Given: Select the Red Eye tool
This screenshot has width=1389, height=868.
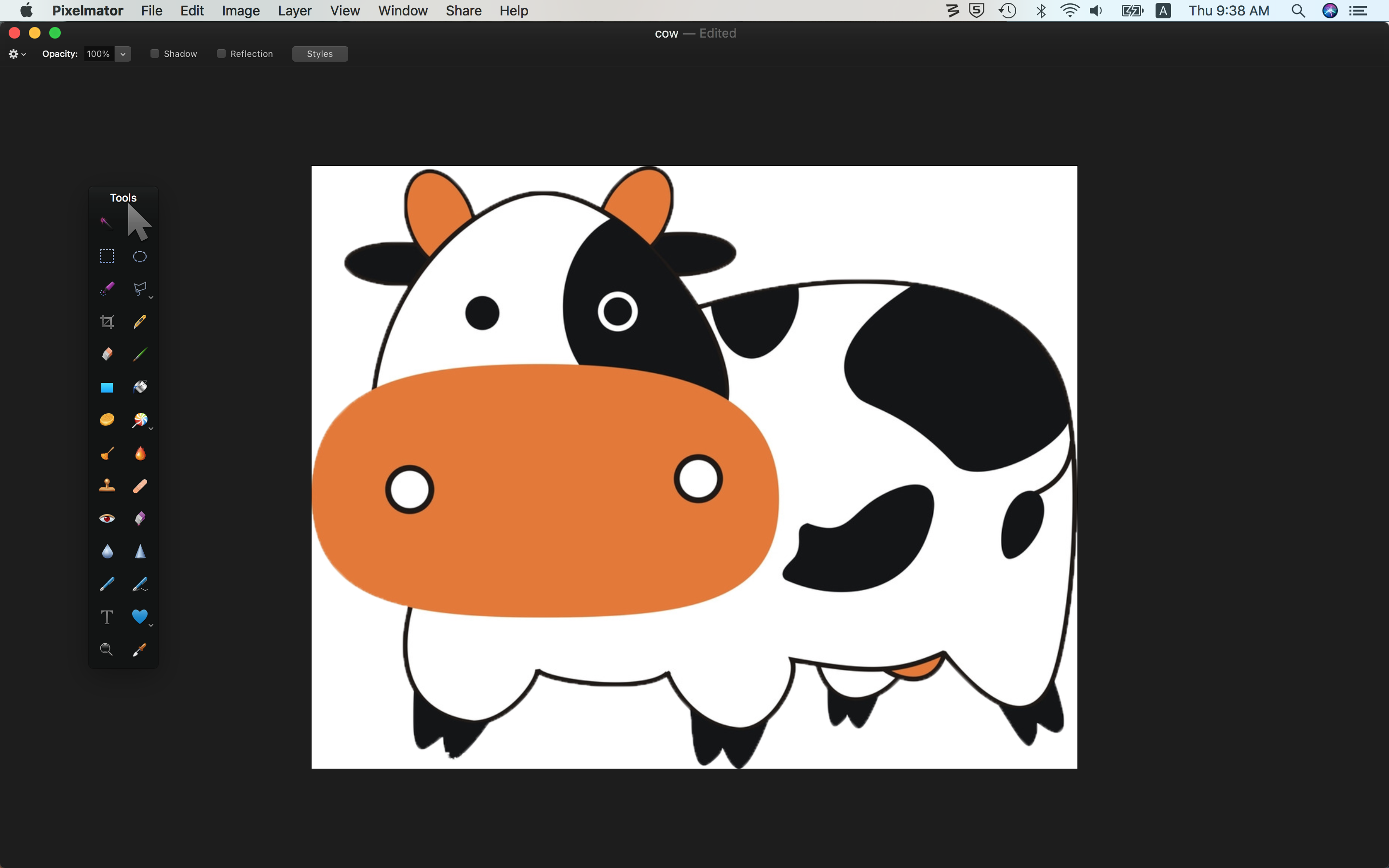Looking at the screenshot, I should pyautogui.click(x=107, y=518).
